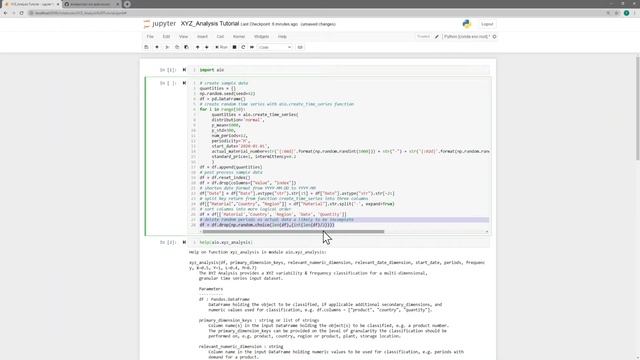This screenshot has height=360, width=640.
Task: Open the Widgets menu
Action: (x=262, y=37)
